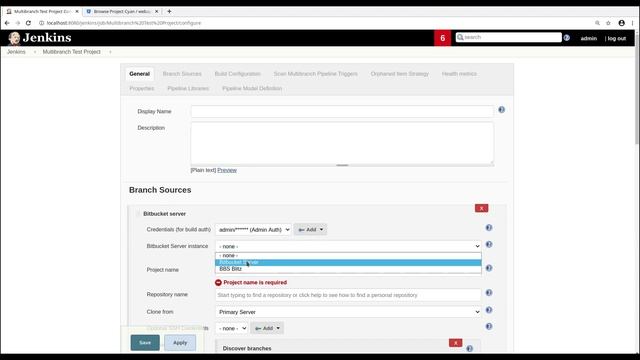Go back in the browser
640x360 pixels.
click(x=7, y=23)
